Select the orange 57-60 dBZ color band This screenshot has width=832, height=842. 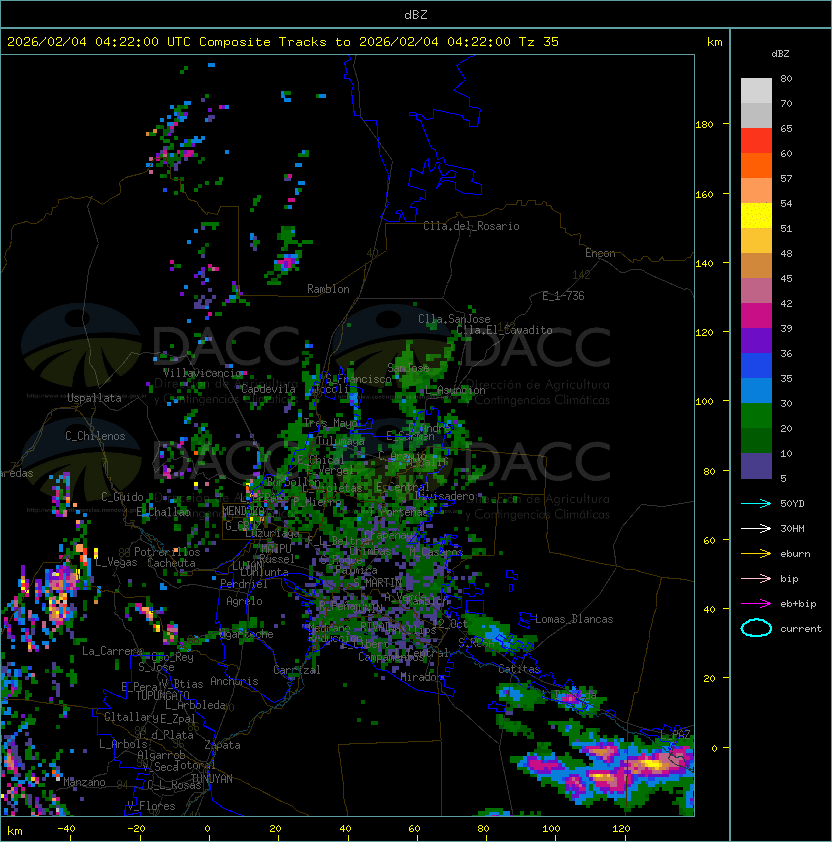point(756,166)
